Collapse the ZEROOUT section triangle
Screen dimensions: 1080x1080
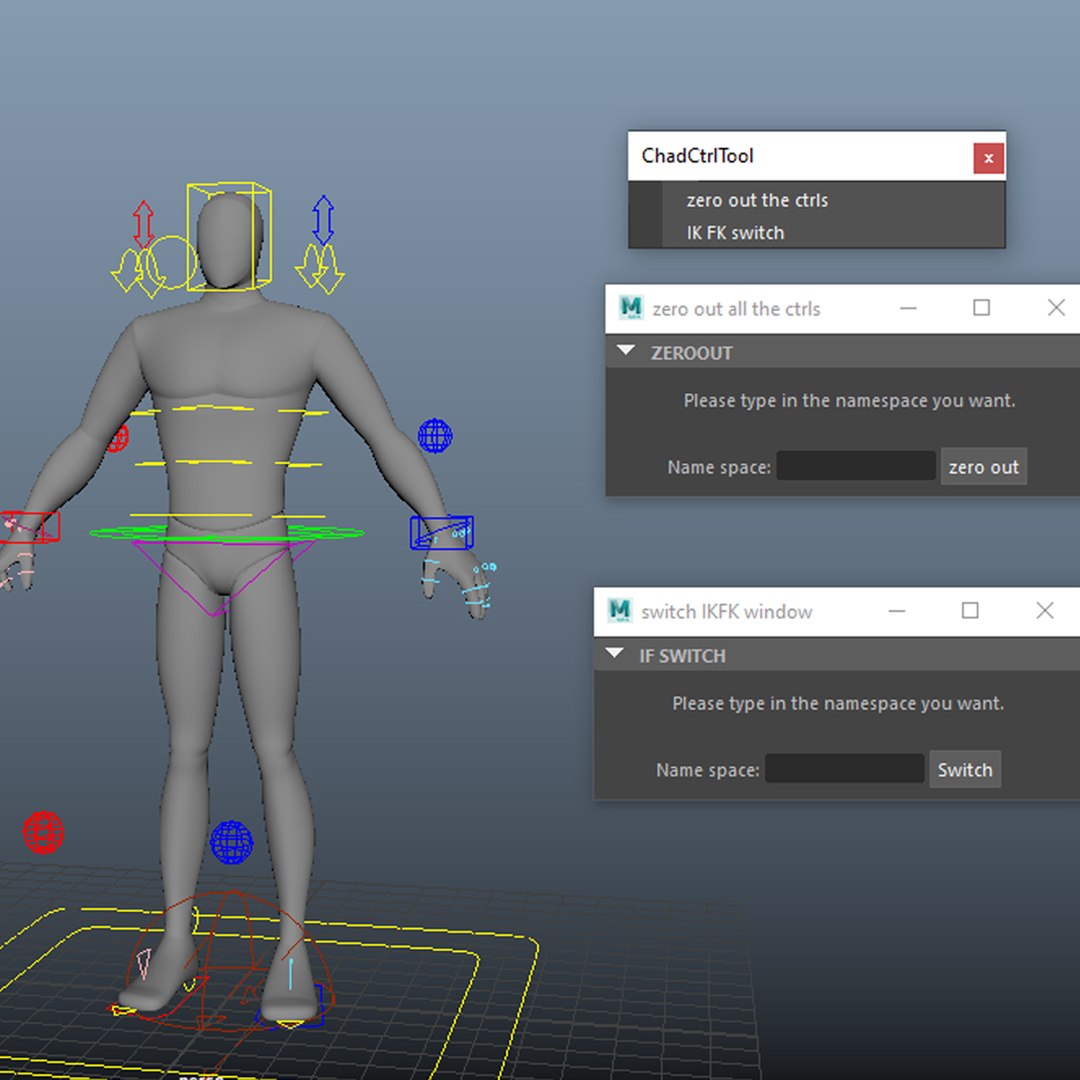pyautogui.click(x=625, y=351)
